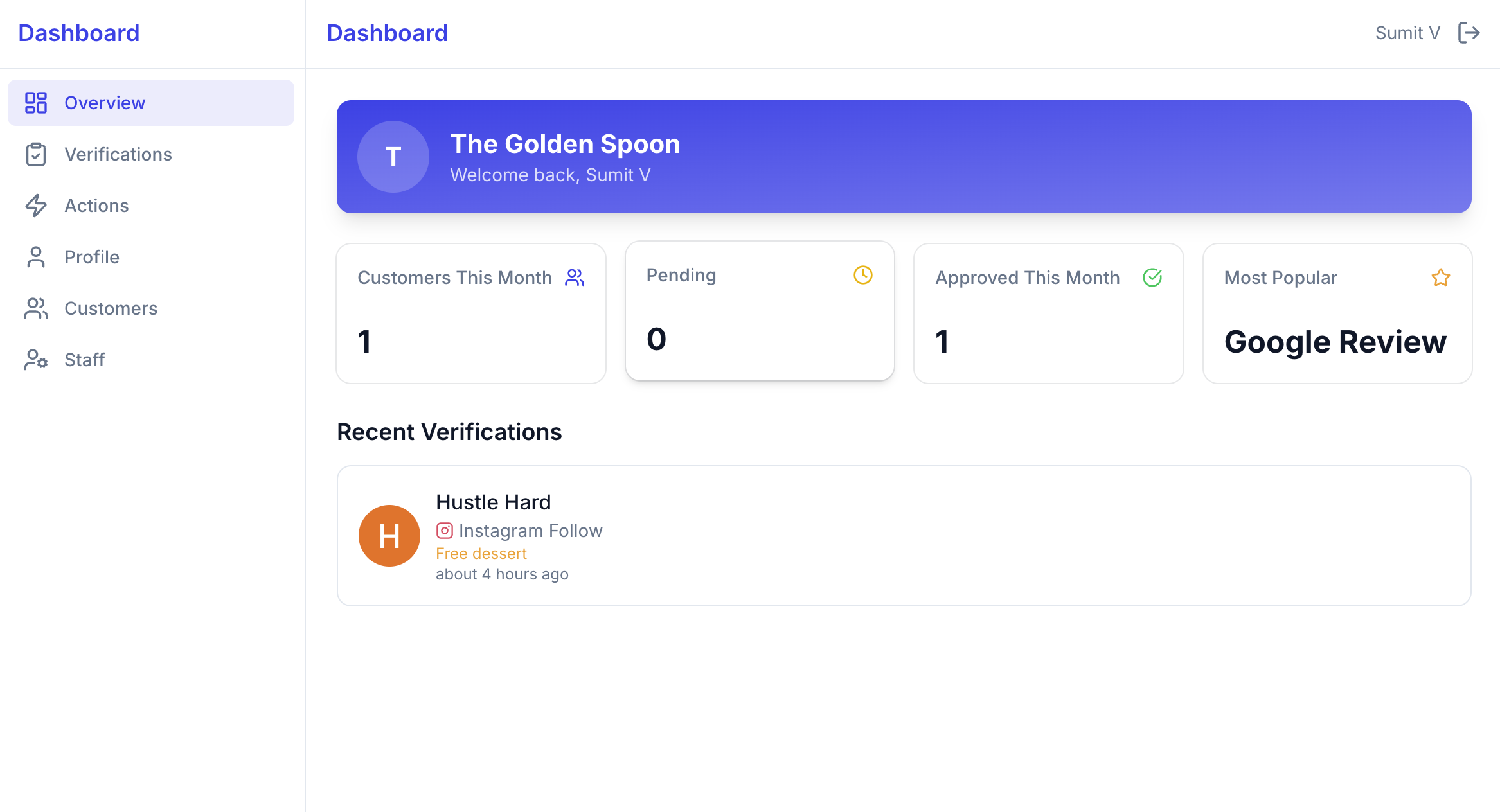Select Staff in the sidebar
The height and width of the screenshot is (812, 1500).
(x=84, y=360)
